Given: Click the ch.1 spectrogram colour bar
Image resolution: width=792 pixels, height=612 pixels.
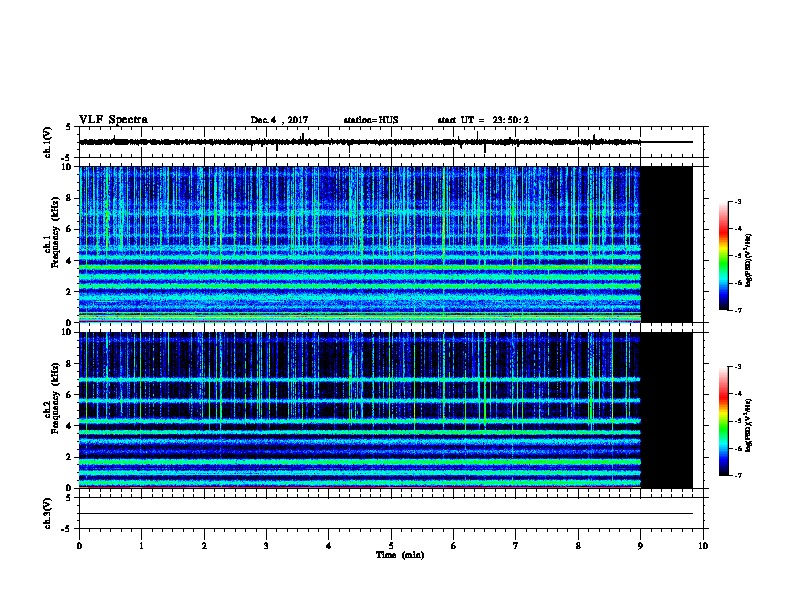Looking at the screenshot, I should pyautogui.click(x=723, y=256).
